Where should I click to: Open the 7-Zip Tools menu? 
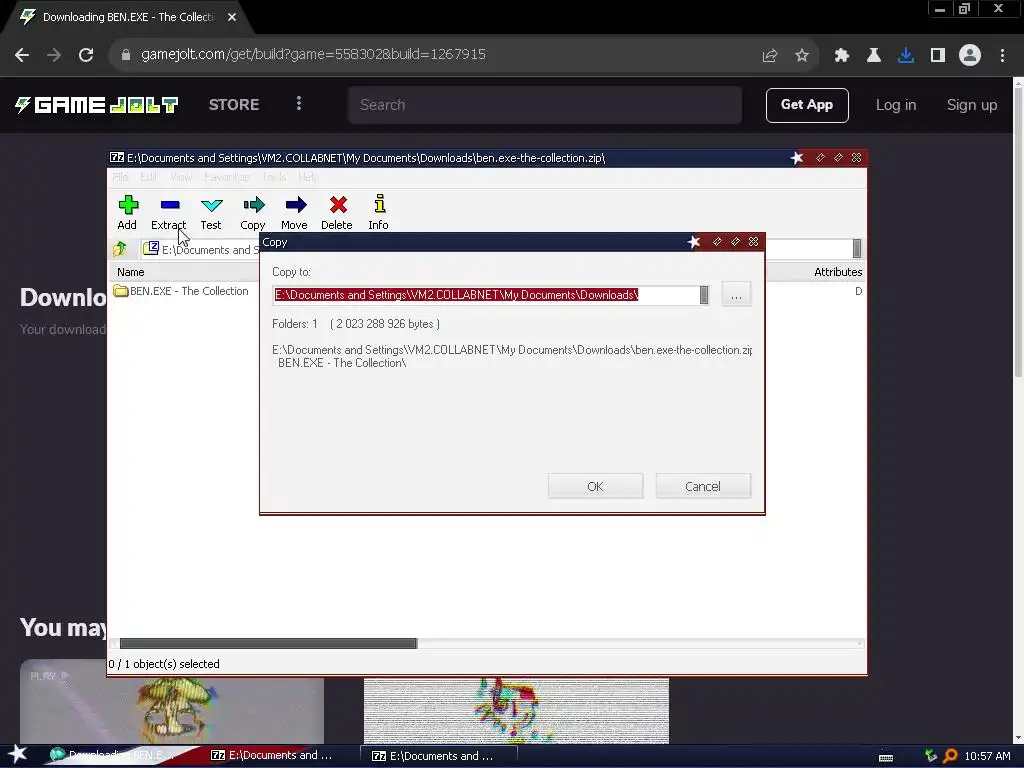pyautogui.click(x=274, y=177)
